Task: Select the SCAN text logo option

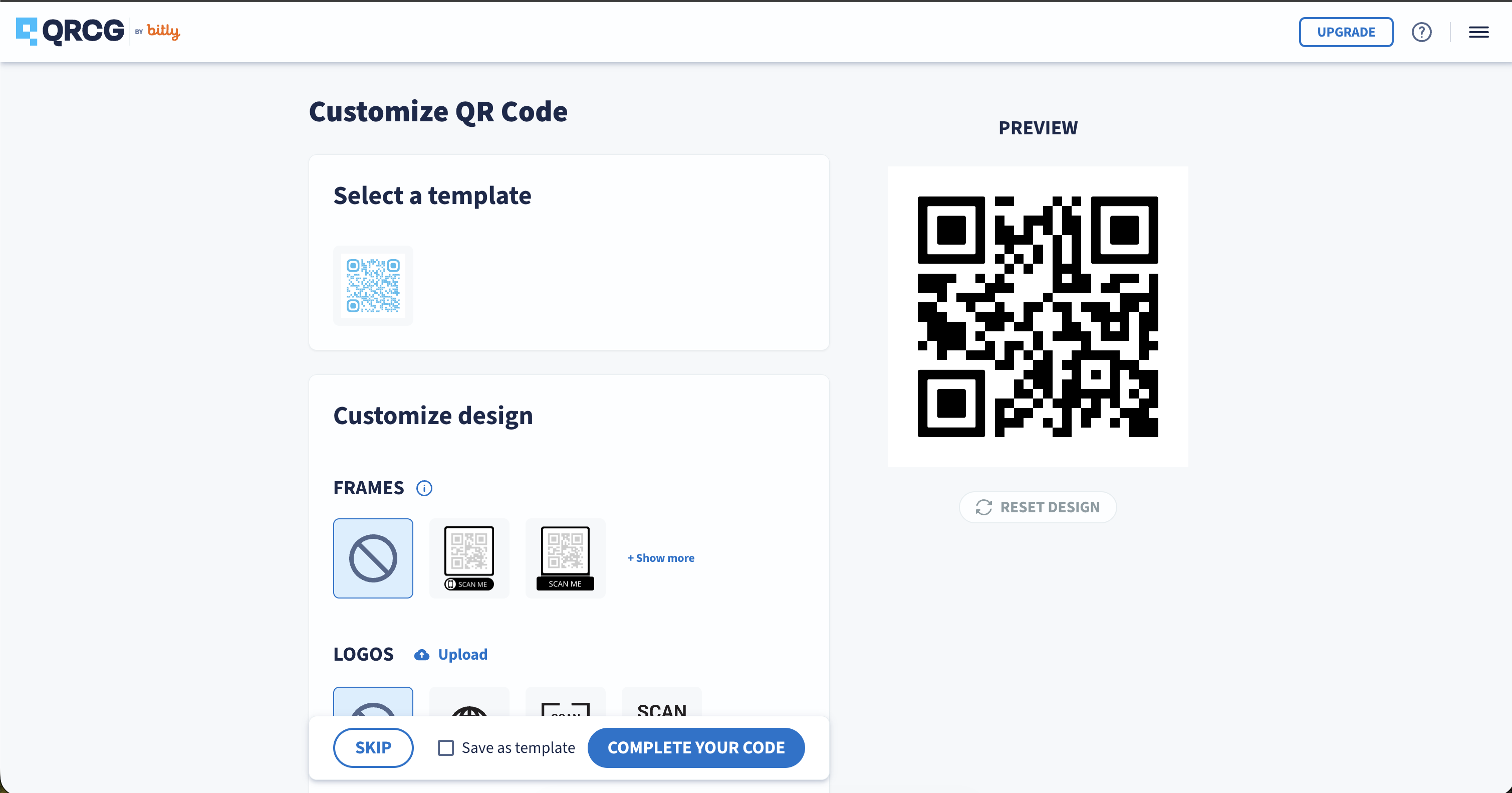Action: 661,702
